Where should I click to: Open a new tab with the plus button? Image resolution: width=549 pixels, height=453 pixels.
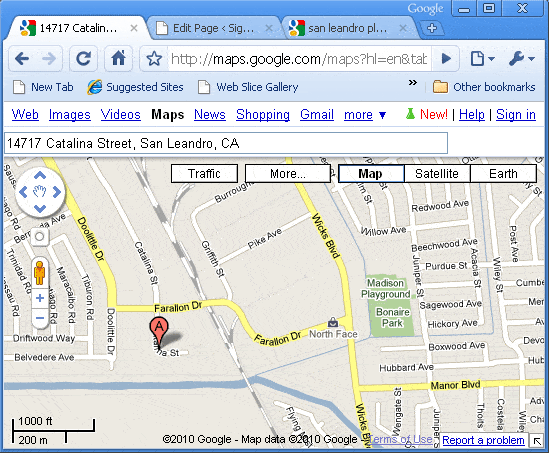pyautogui.click(x=432, y=28)
